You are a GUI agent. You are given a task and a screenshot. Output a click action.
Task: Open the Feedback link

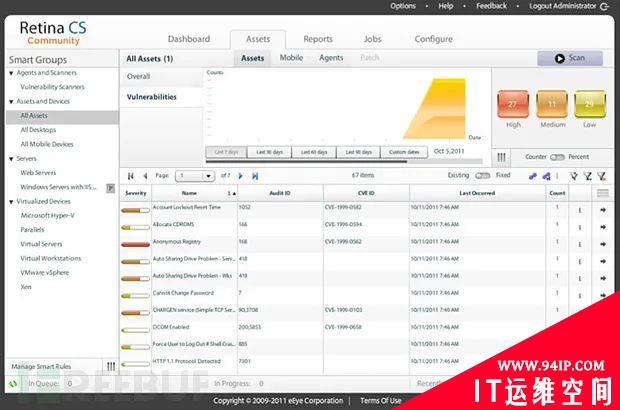[491, 6]
